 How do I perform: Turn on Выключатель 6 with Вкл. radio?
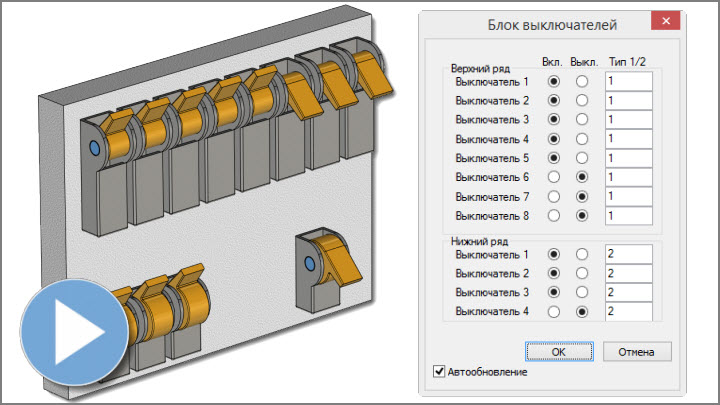click(x=552, y=177)
